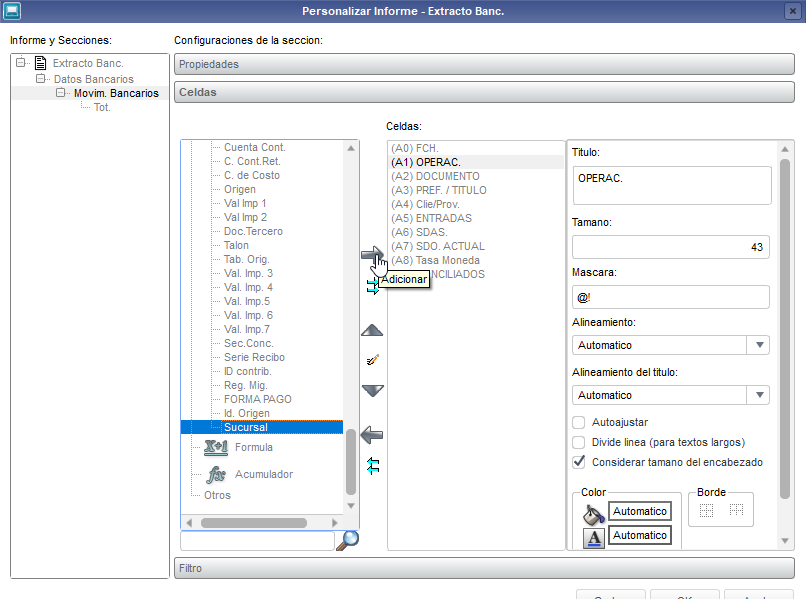Select Sucursal in the field list
806x599 pixels.
tap(246, 427)
